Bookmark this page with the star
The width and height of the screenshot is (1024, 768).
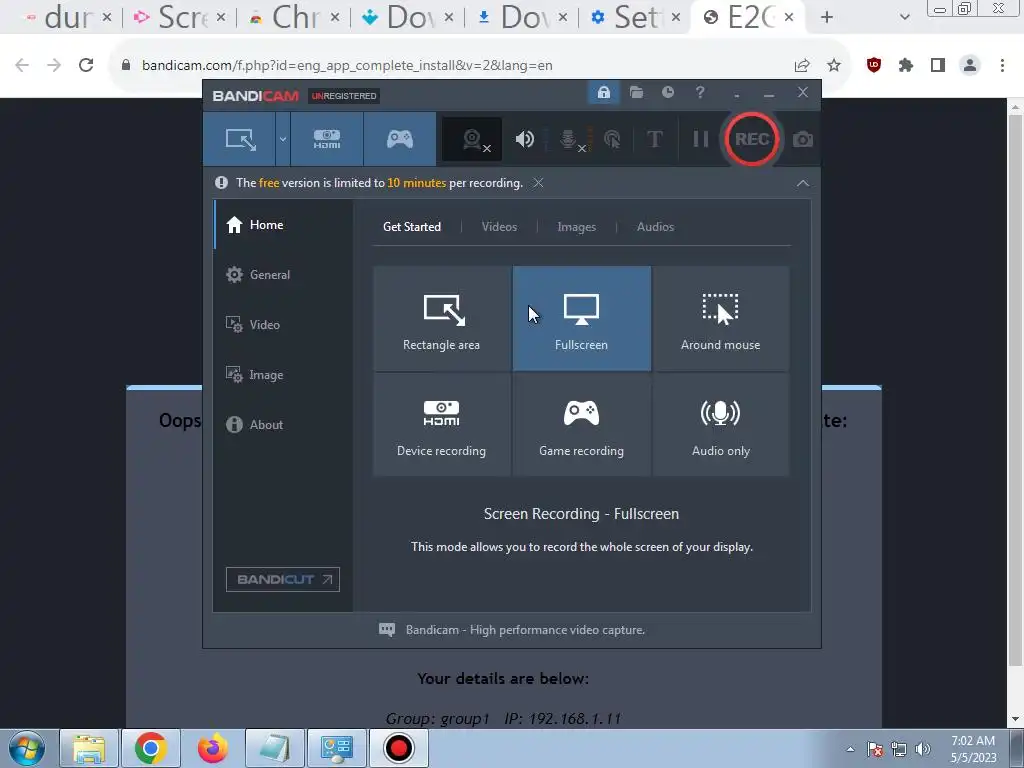click(834, 65)
